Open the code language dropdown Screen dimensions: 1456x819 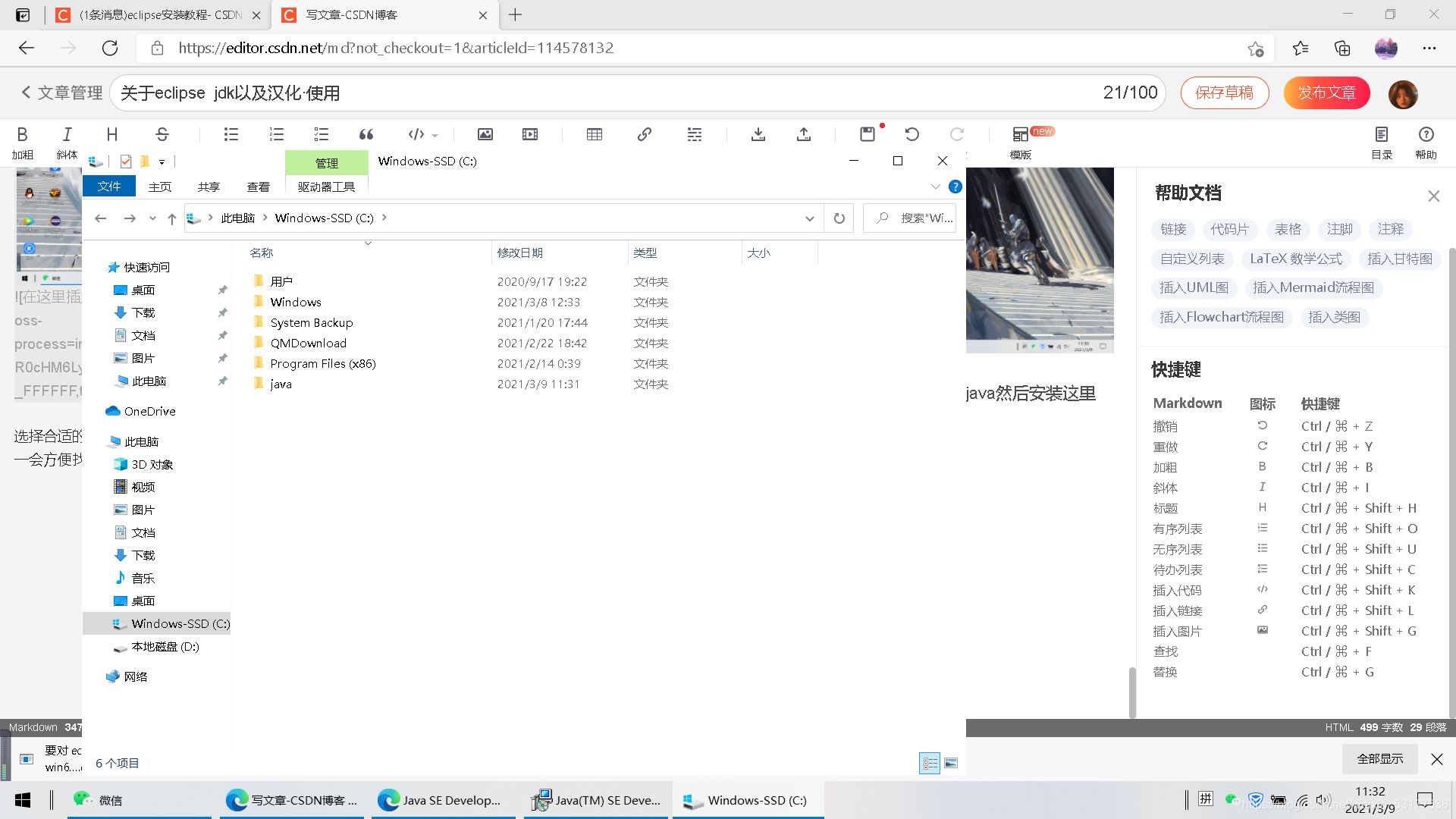434,136
